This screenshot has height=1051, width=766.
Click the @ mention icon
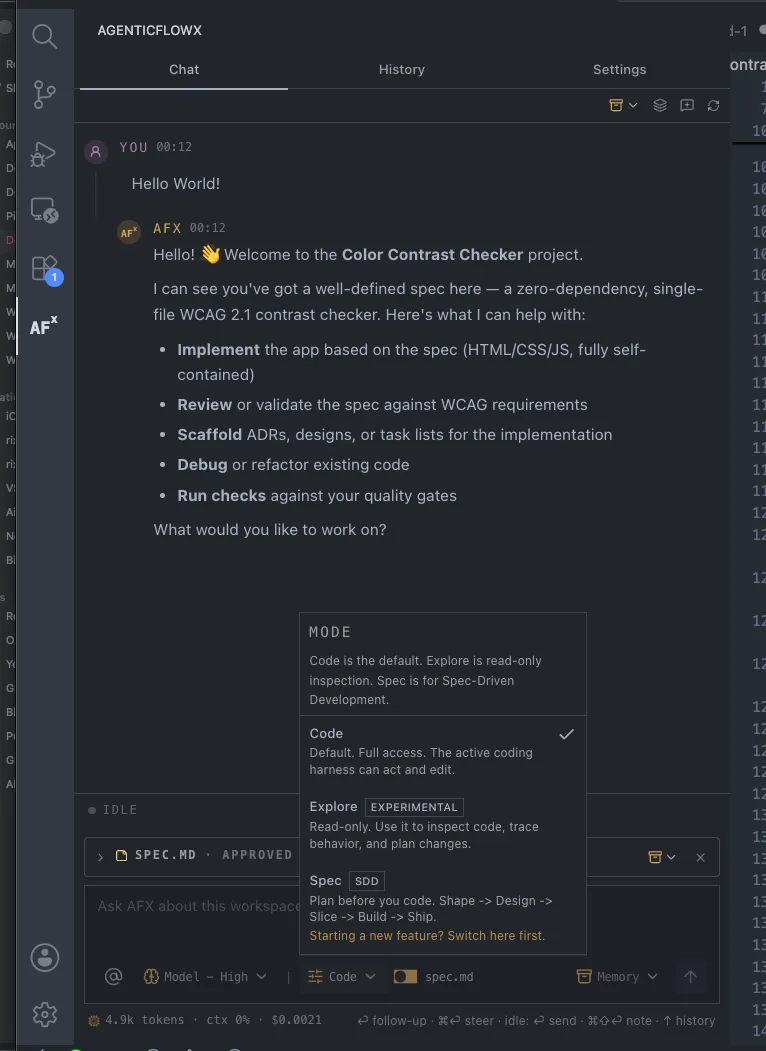pyautogui.click(x=113, y=977)
